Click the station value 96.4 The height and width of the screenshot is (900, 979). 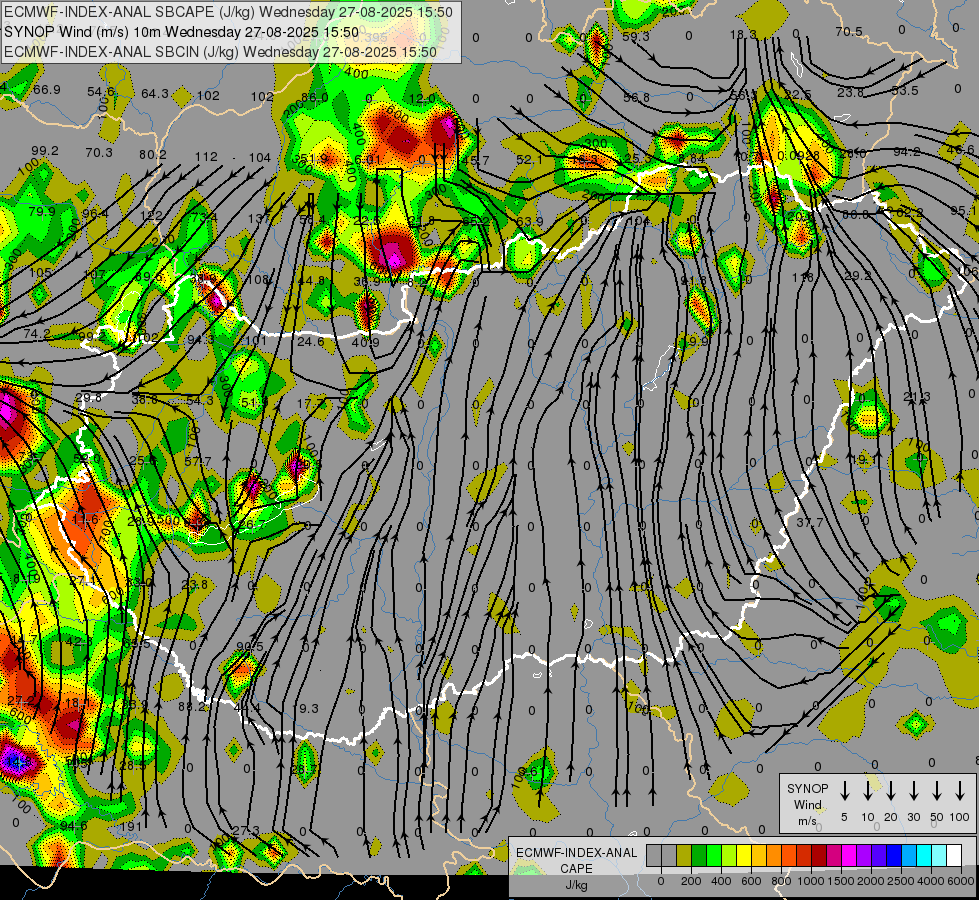click(x=95, y=214)
